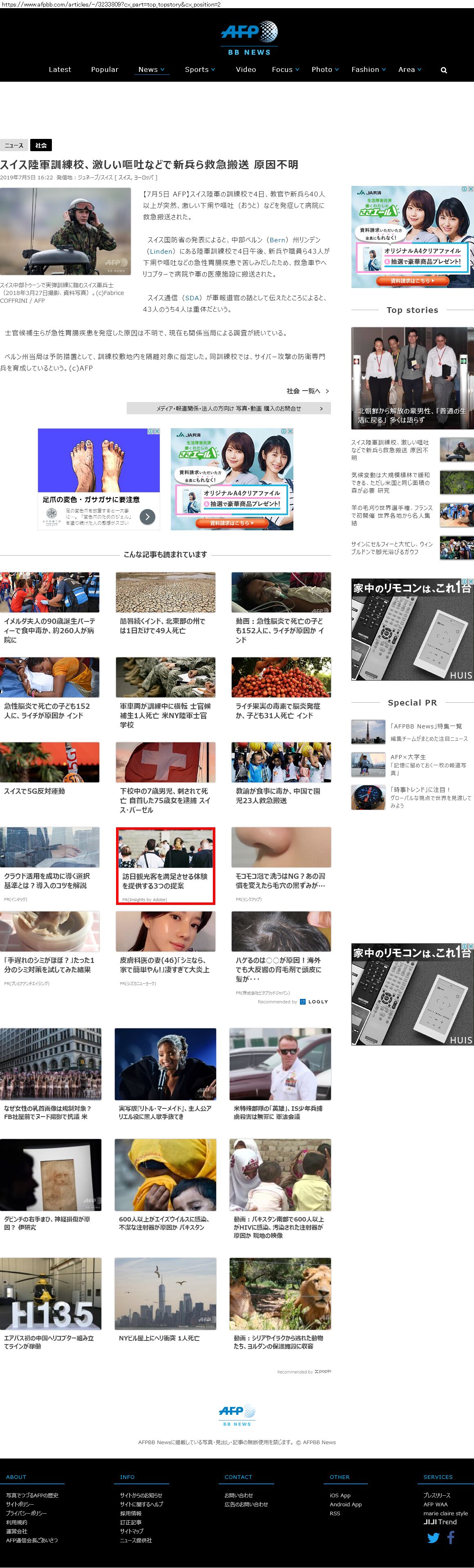Open the Twitter icon in footer
This screenshot has width=474, height=1568.
tap(433, 1538)
